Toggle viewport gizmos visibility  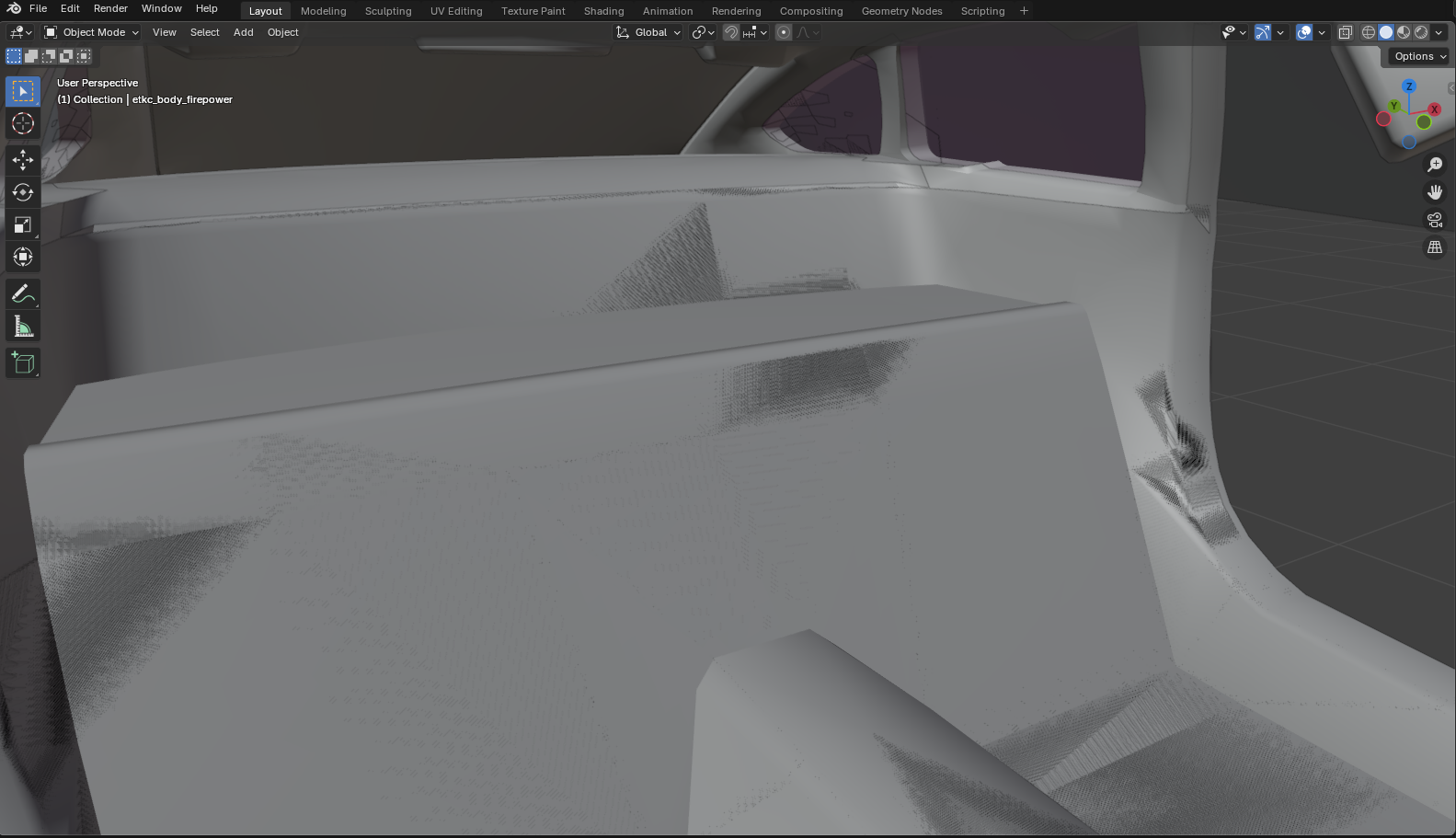coord(1263,32)
